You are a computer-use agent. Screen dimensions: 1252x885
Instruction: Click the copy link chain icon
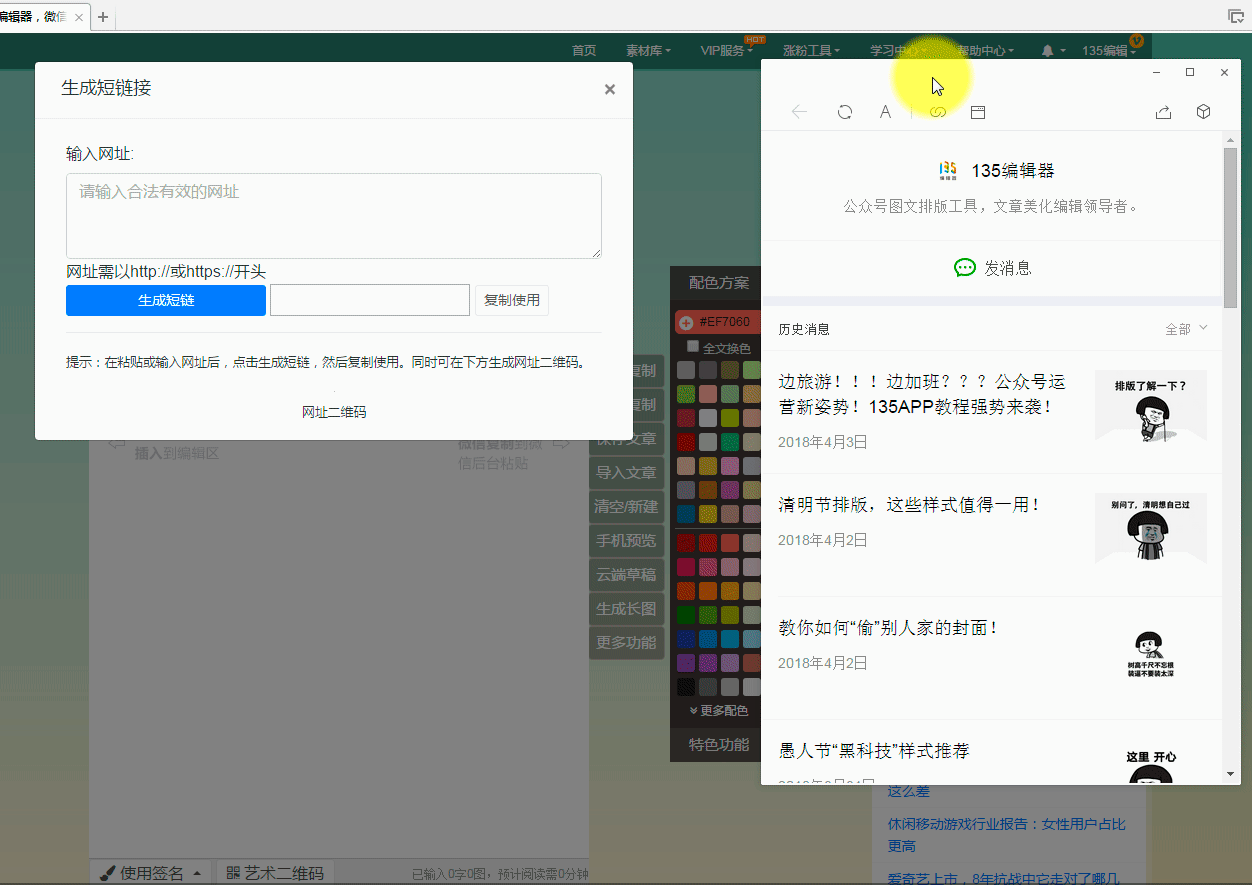937,113
